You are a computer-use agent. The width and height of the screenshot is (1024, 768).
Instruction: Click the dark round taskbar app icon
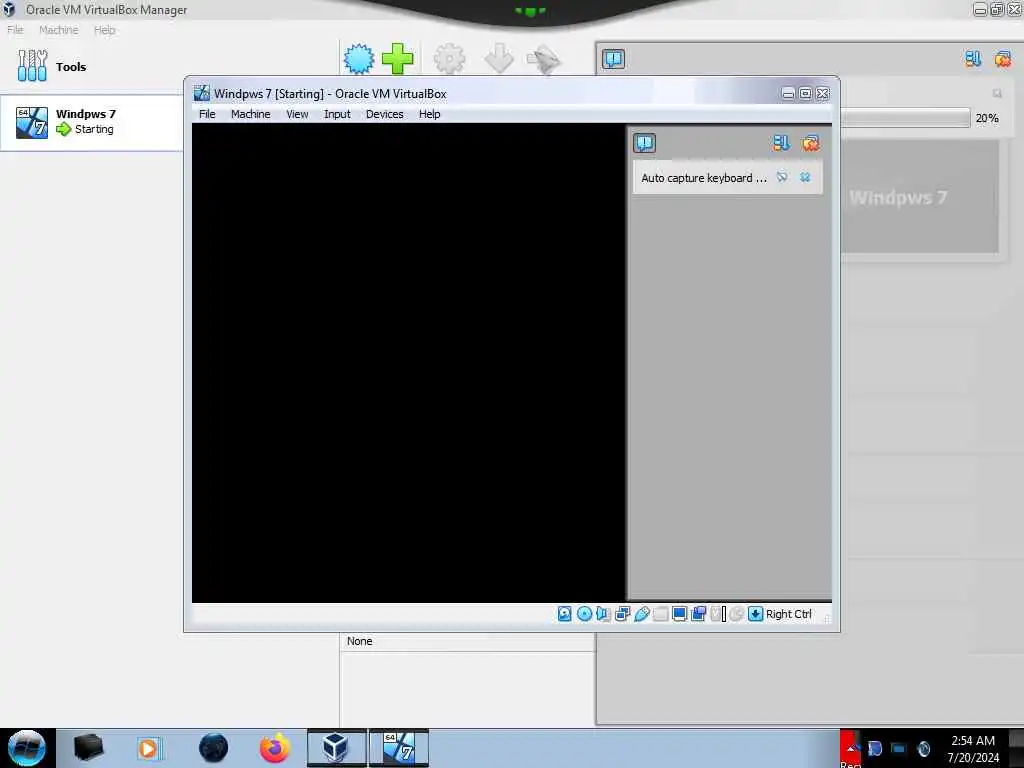(x=214, y=748)
